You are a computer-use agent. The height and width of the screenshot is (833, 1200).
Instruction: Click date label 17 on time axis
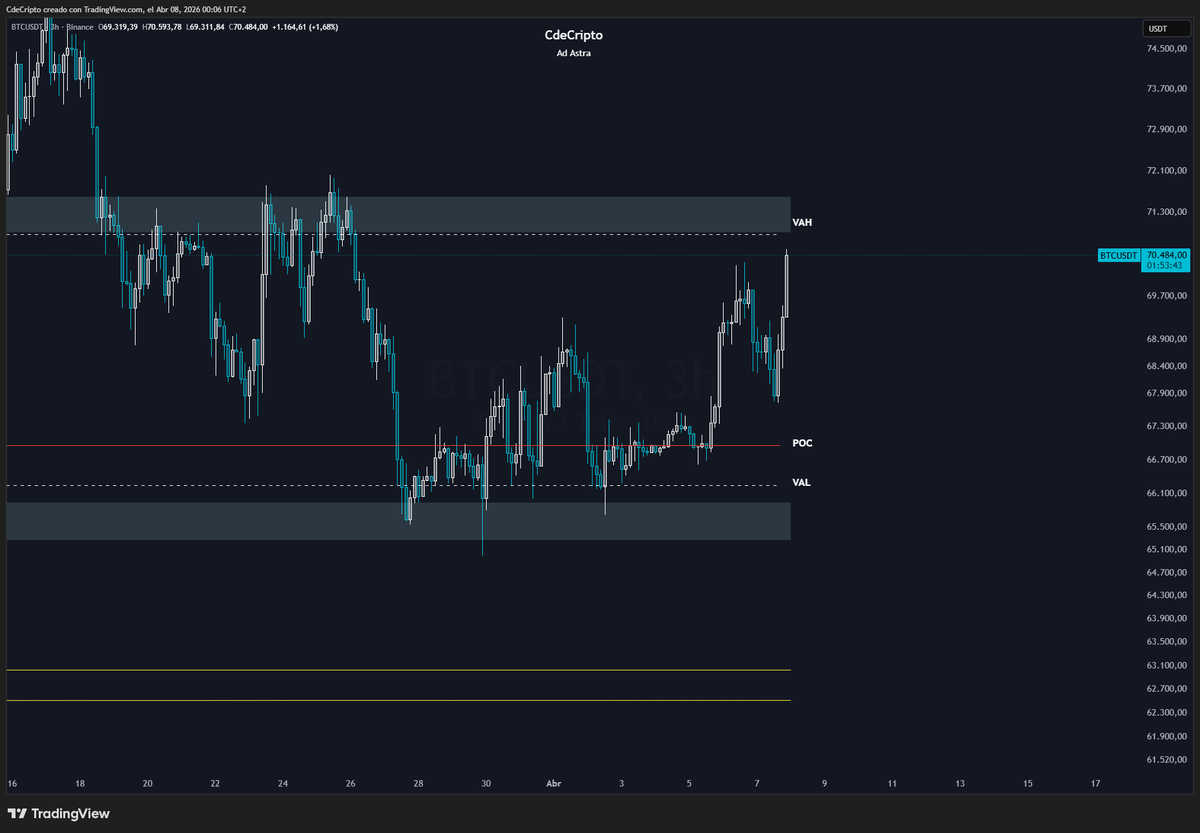tap(1096, 785)
